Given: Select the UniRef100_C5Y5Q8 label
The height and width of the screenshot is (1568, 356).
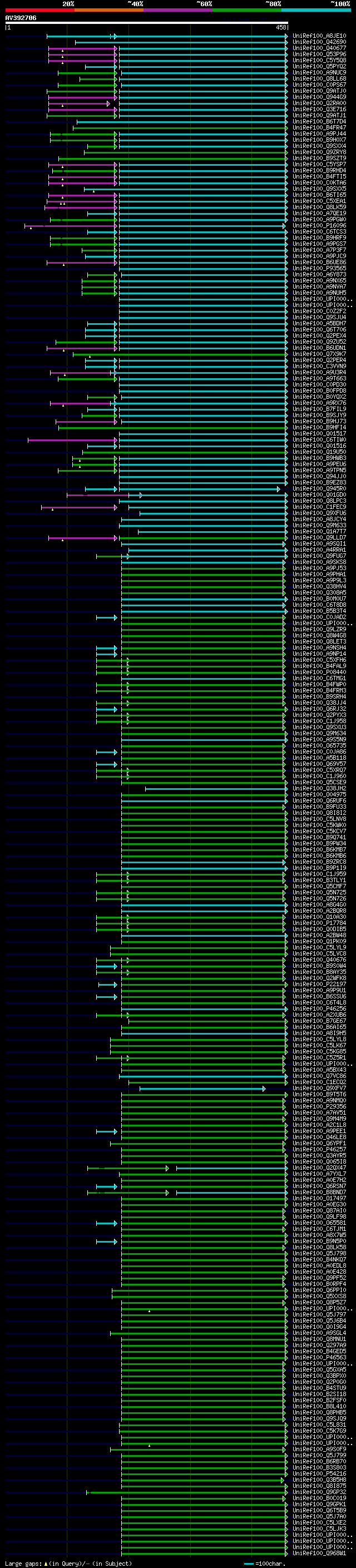Looking at the screenshot, I should click(319, 60).
